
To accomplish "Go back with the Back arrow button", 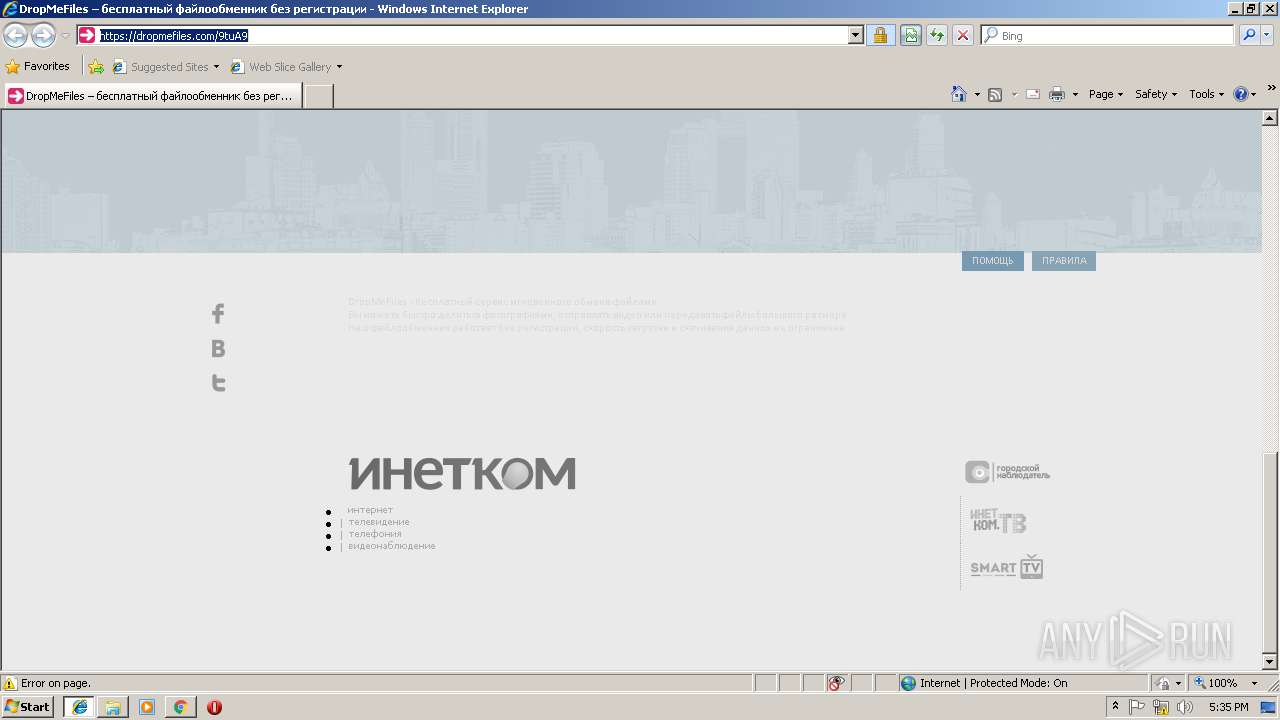I will (15, 36).
